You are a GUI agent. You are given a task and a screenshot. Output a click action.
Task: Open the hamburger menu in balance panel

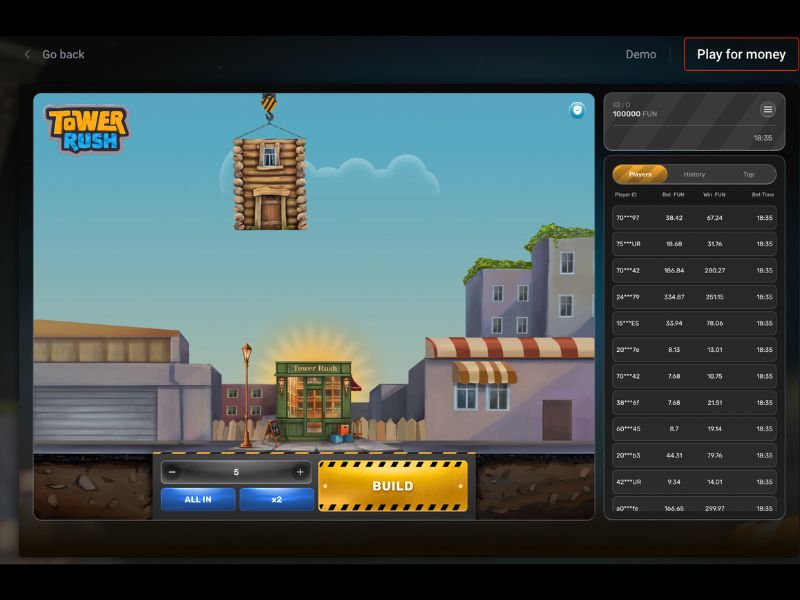767,110
